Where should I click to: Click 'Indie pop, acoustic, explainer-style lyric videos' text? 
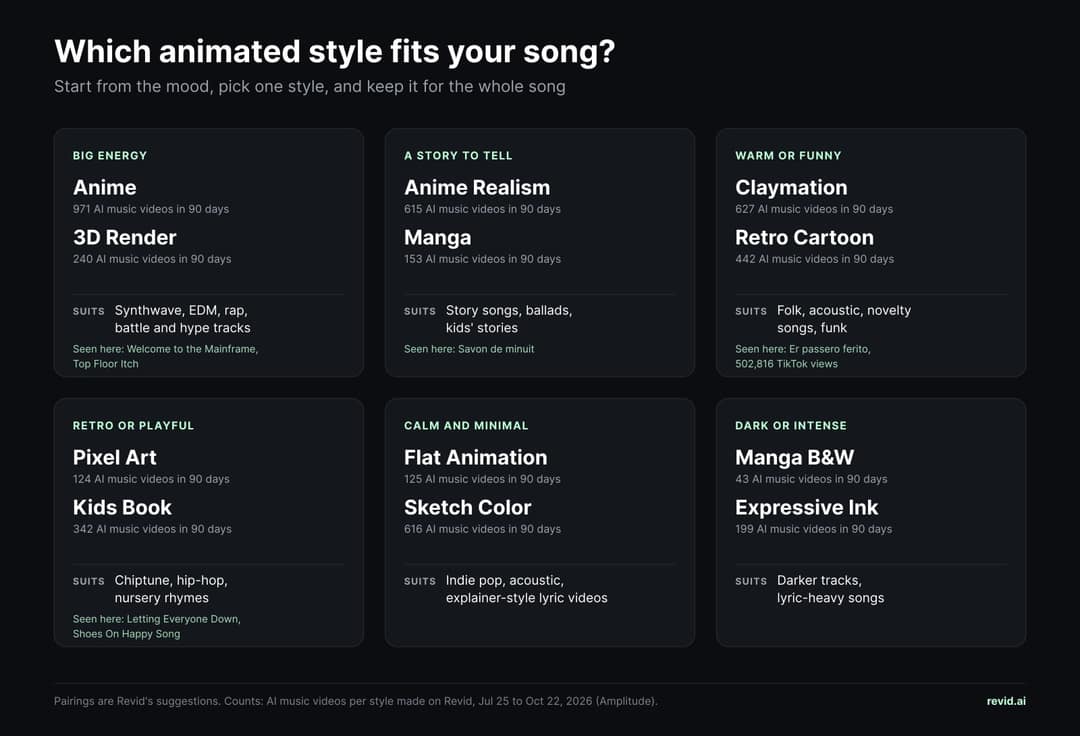527,589
